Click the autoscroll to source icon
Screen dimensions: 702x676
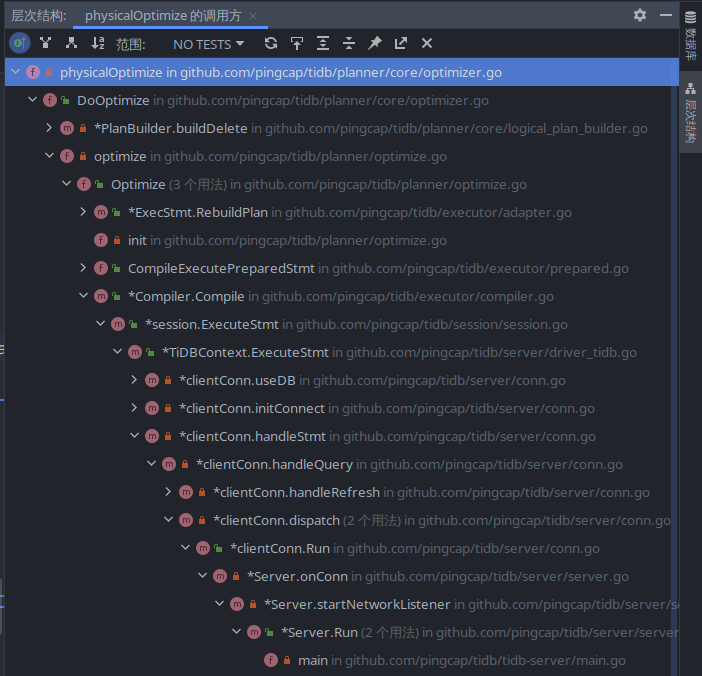pyautogui.click(x=297, y=43)
